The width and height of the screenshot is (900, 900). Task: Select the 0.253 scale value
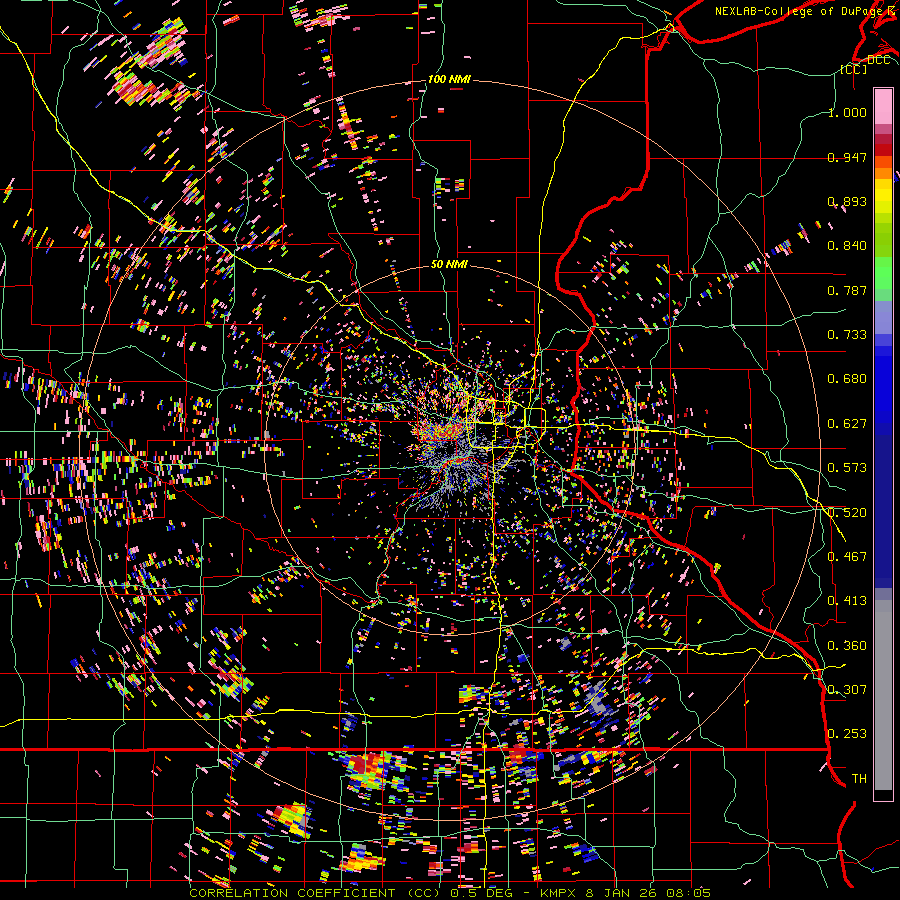847,734
